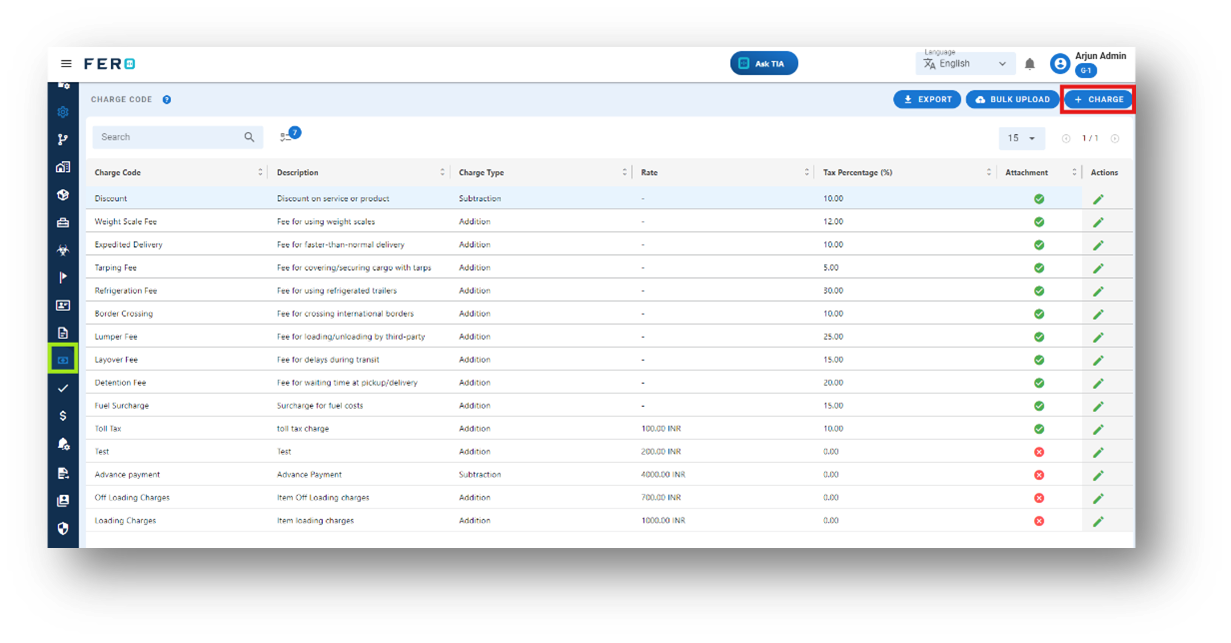
Task: Go to next page arrow
Action: [1115, 139]
